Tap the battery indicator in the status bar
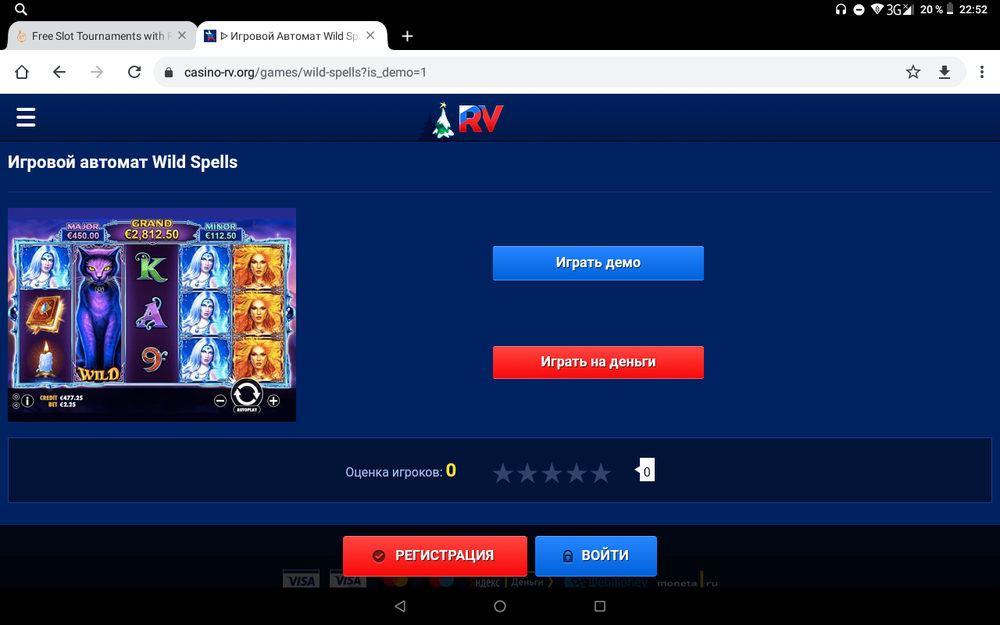 pos(950,9)
